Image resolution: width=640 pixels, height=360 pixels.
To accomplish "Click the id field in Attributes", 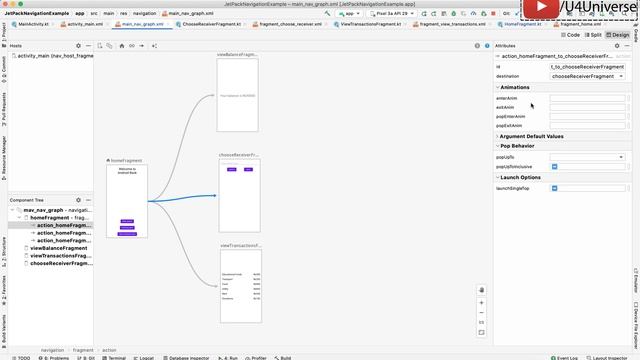I will click(587, 67).
